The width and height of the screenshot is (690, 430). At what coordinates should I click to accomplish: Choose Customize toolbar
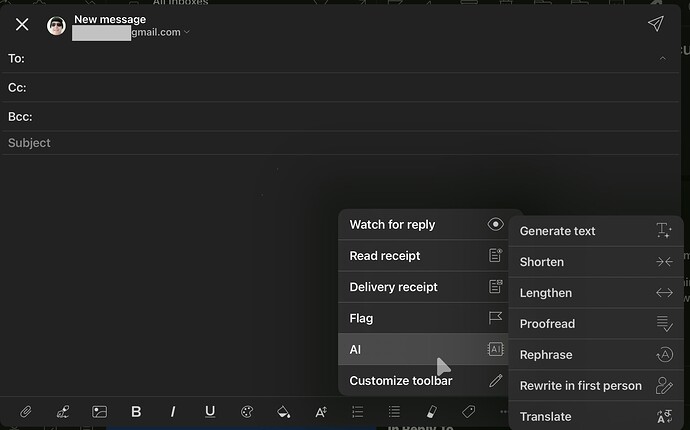423,381
